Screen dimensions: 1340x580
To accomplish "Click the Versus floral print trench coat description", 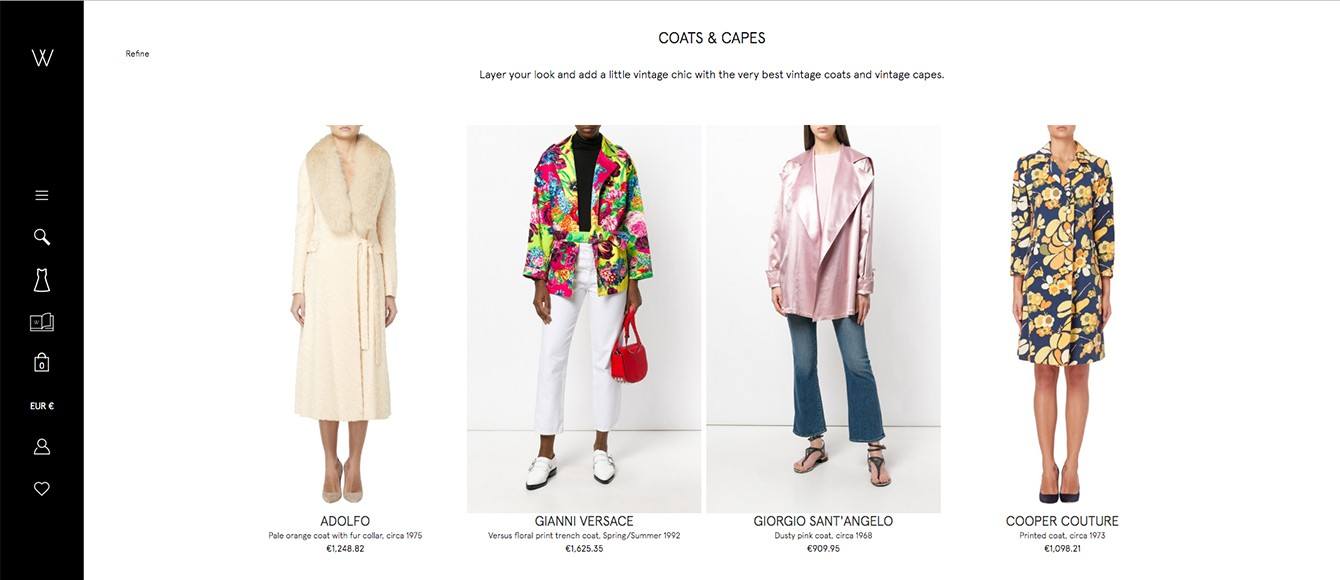I will [584, 536].
